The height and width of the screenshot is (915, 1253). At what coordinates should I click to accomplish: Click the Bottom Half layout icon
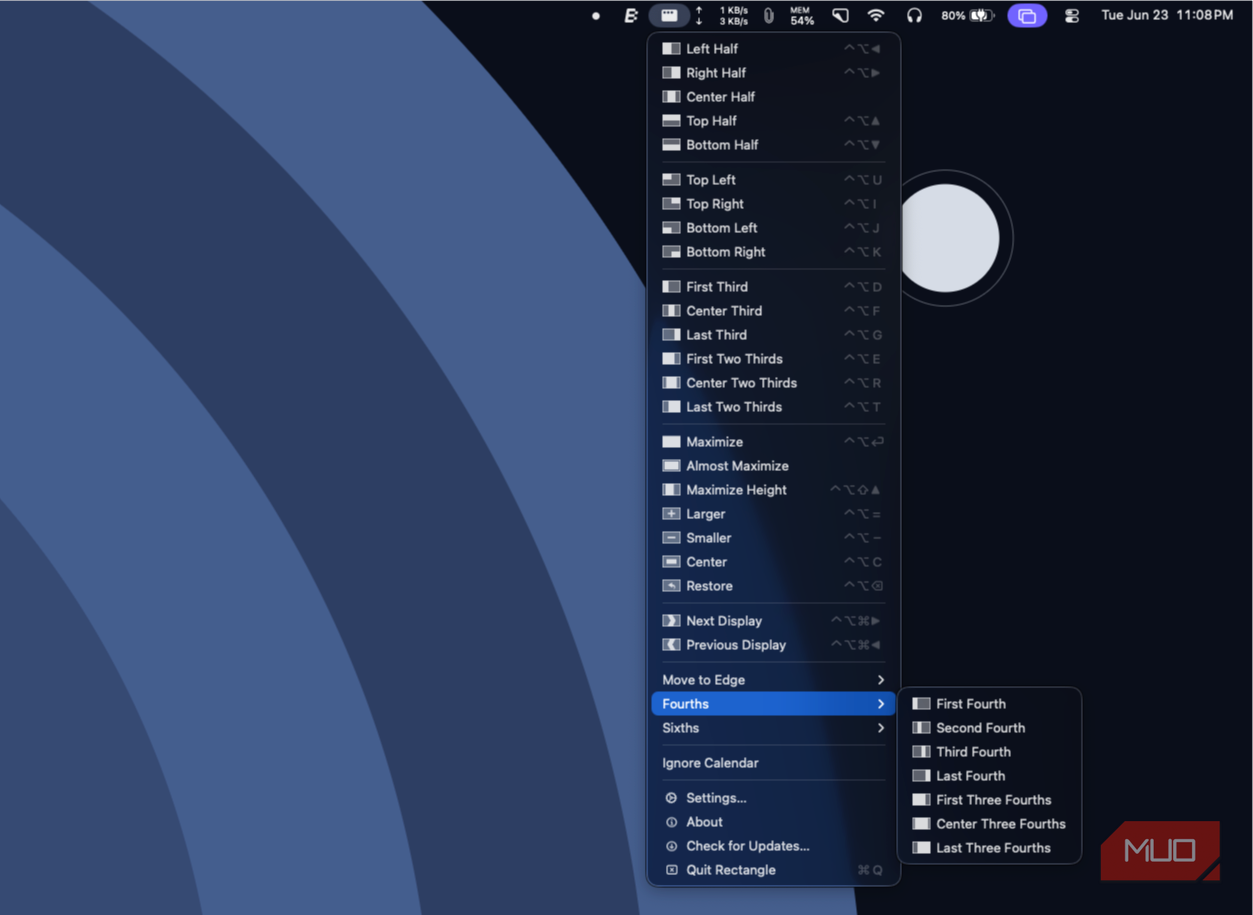pos(671,145)
